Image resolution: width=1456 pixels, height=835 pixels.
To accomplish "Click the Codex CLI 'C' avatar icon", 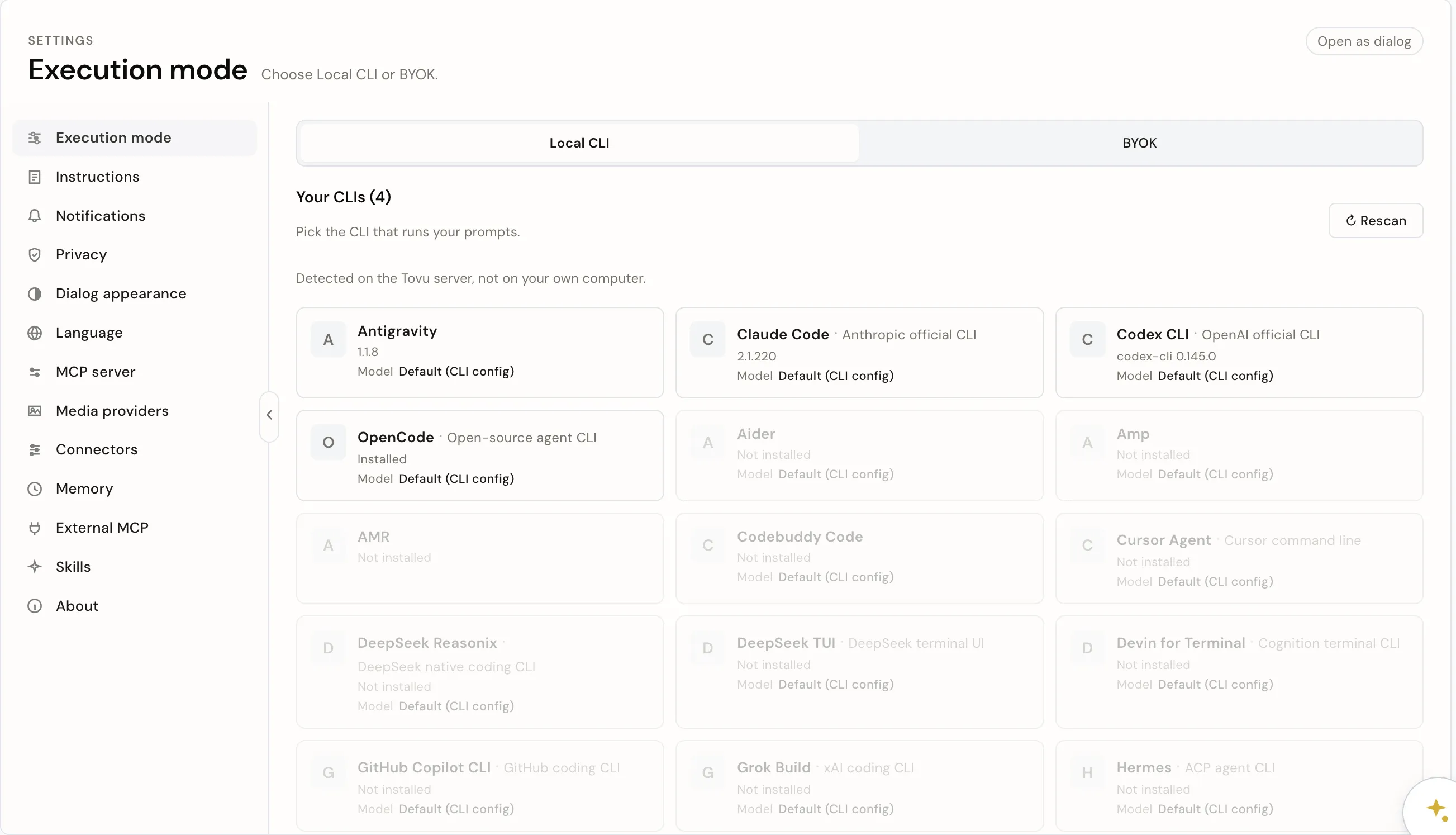I will click(1087, 339).
